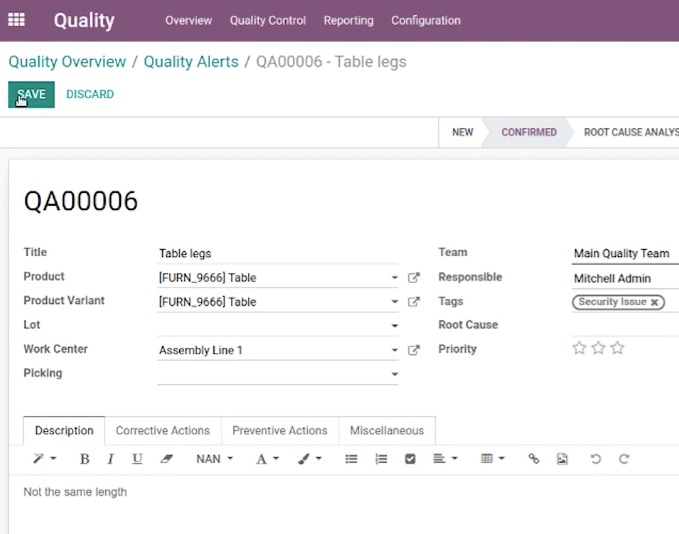
Task: Expand the Picking dropdown arrow
Action: click(x=394, y=374)
